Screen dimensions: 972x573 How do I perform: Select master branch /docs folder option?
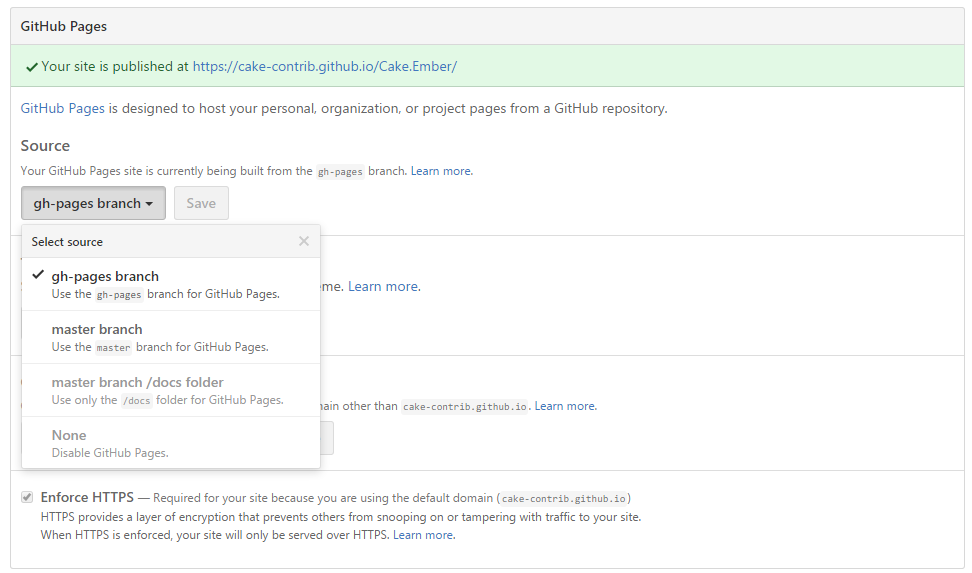(x=171, y=390)
